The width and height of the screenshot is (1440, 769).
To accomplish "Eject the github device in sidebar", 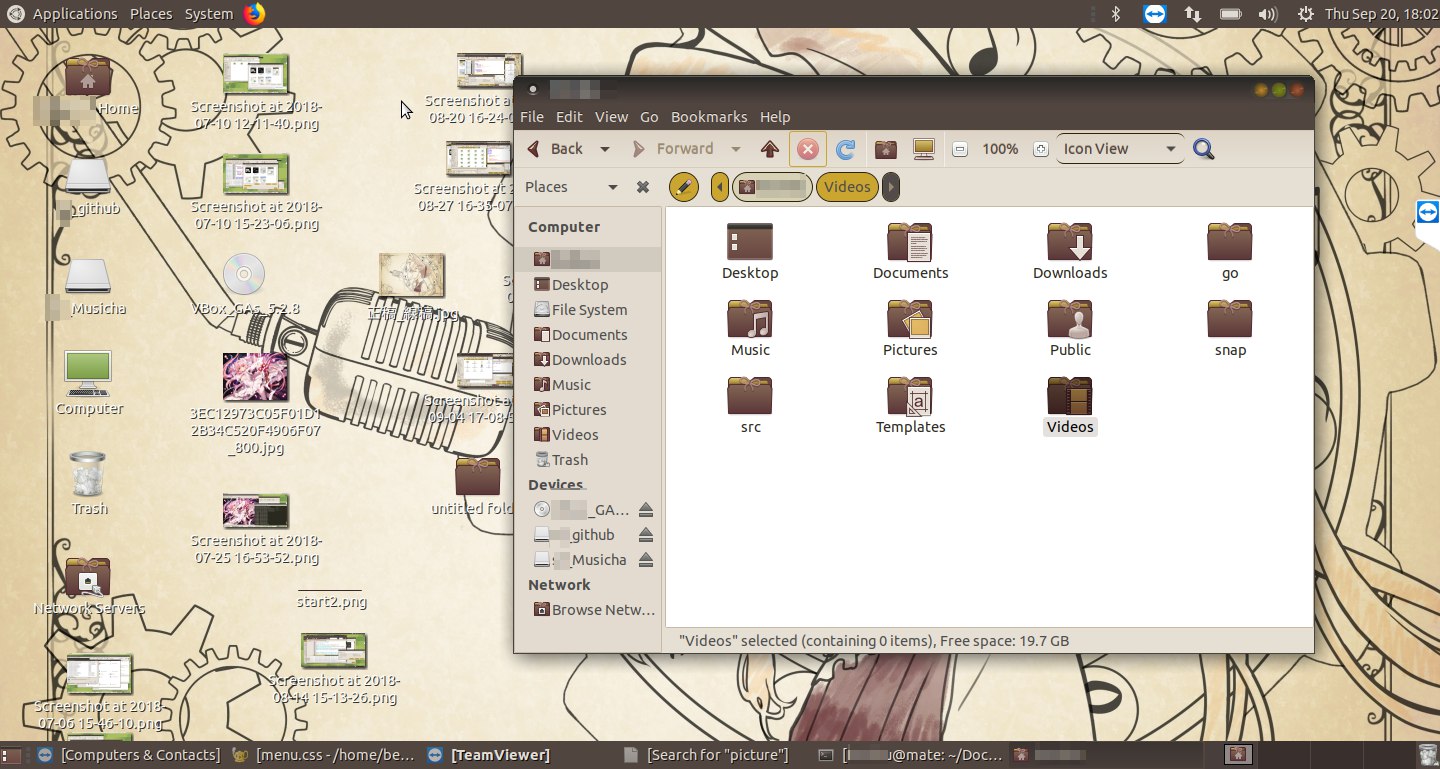I will tap(646, 535).
